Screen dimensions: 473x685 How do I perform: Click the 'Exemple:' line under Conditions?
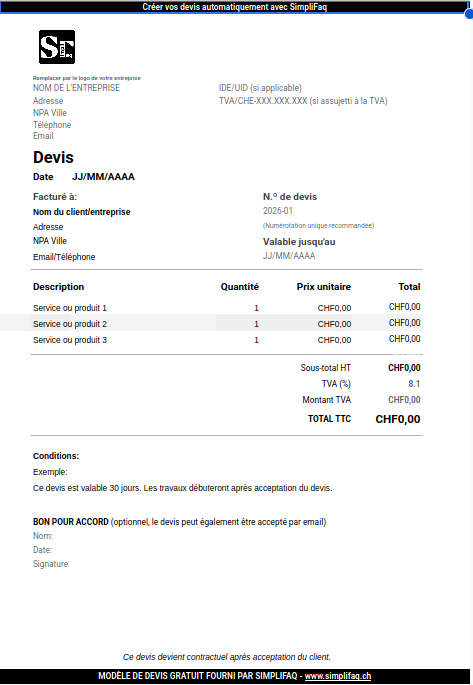[50, 472]
